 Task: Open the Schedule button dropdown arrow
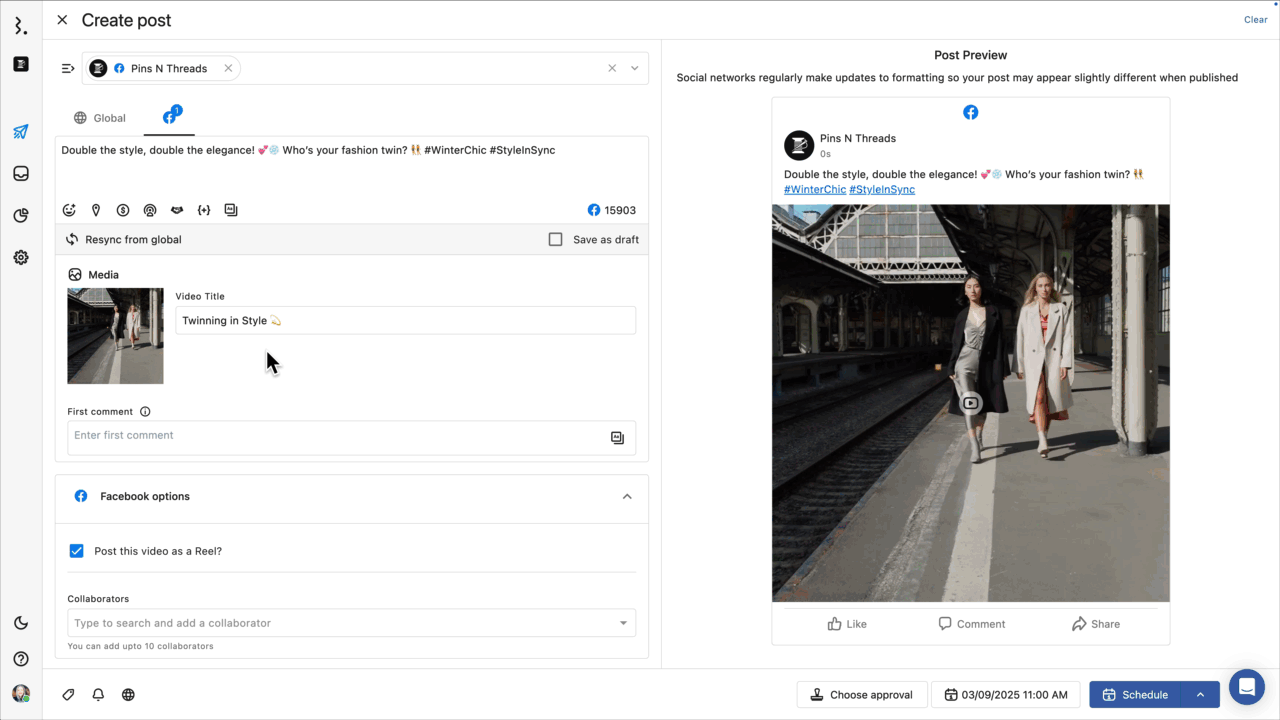1199,694
